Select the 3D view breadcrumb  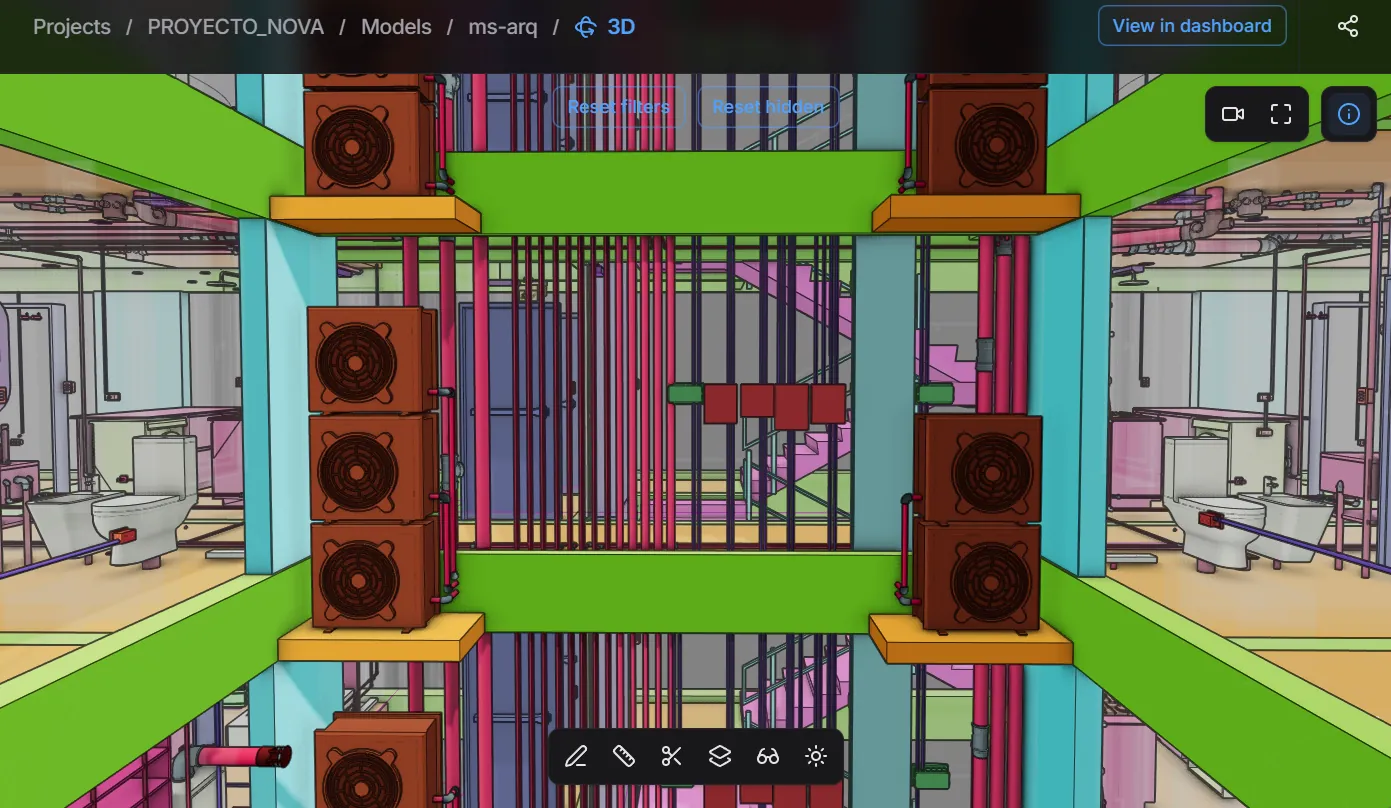point(621,27)
